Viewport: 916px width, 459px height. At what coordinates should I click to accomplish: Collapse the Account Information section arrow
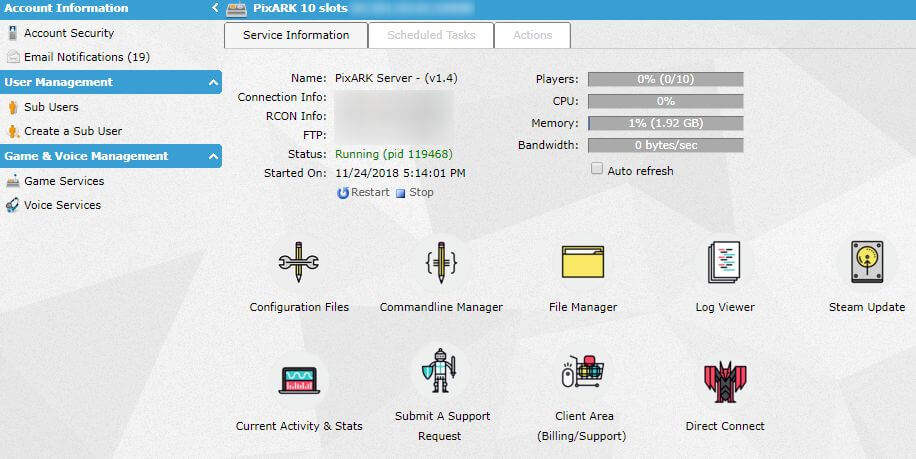(x=215, y=8)
